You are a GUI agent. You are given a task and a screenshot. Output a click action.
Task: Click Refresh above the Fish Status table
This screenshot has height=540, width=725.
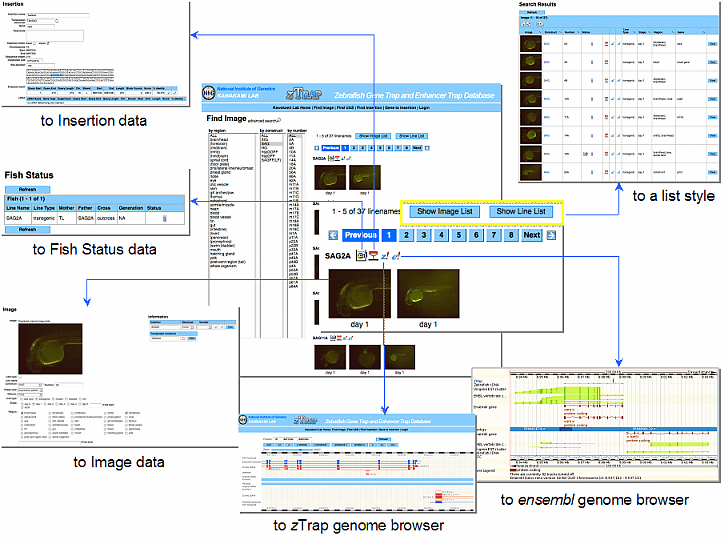click(27, 189)
